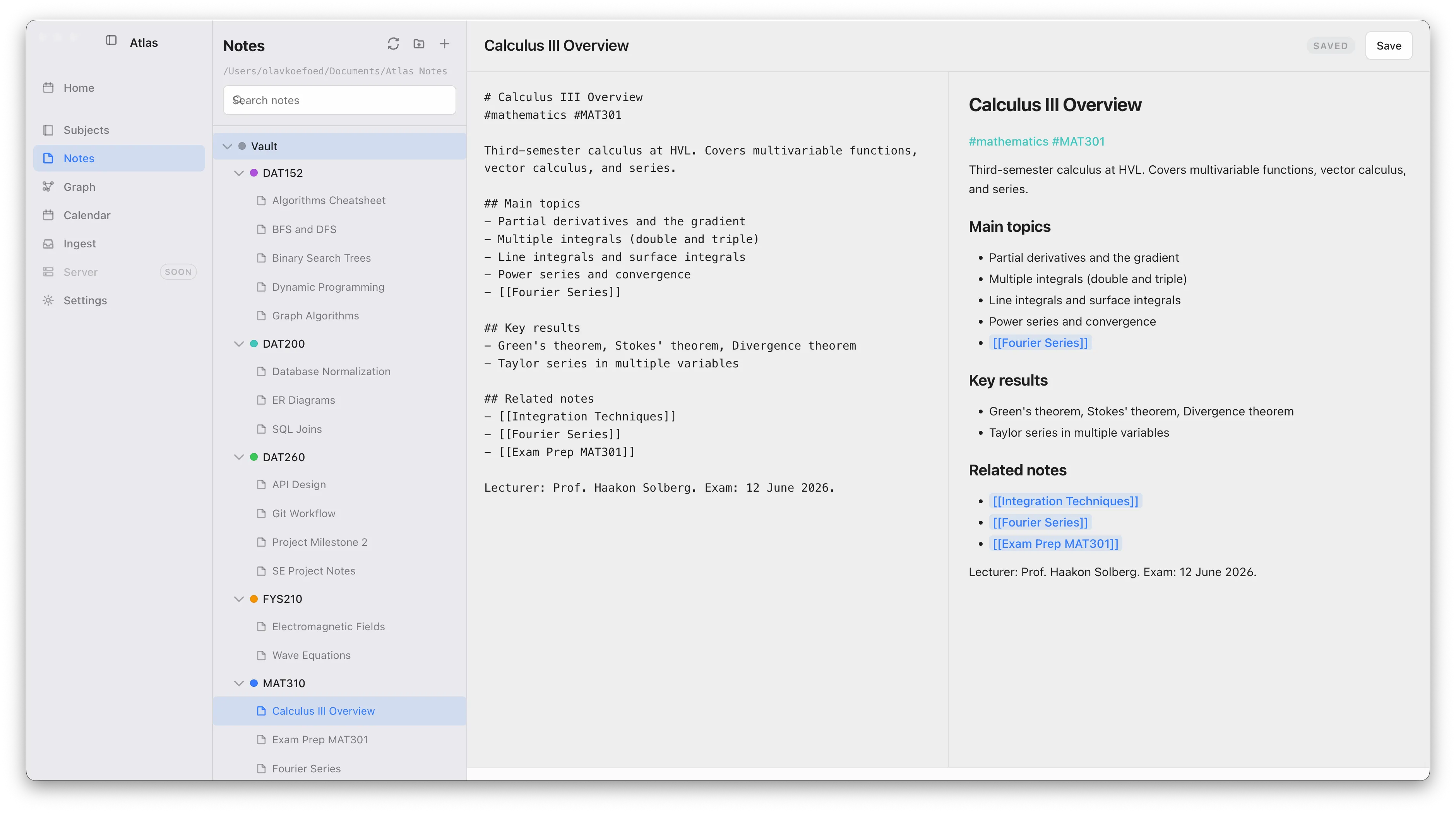Click the Related notes heading in preview
The image size is (1456, 813).
click(x=1017, y=470)
